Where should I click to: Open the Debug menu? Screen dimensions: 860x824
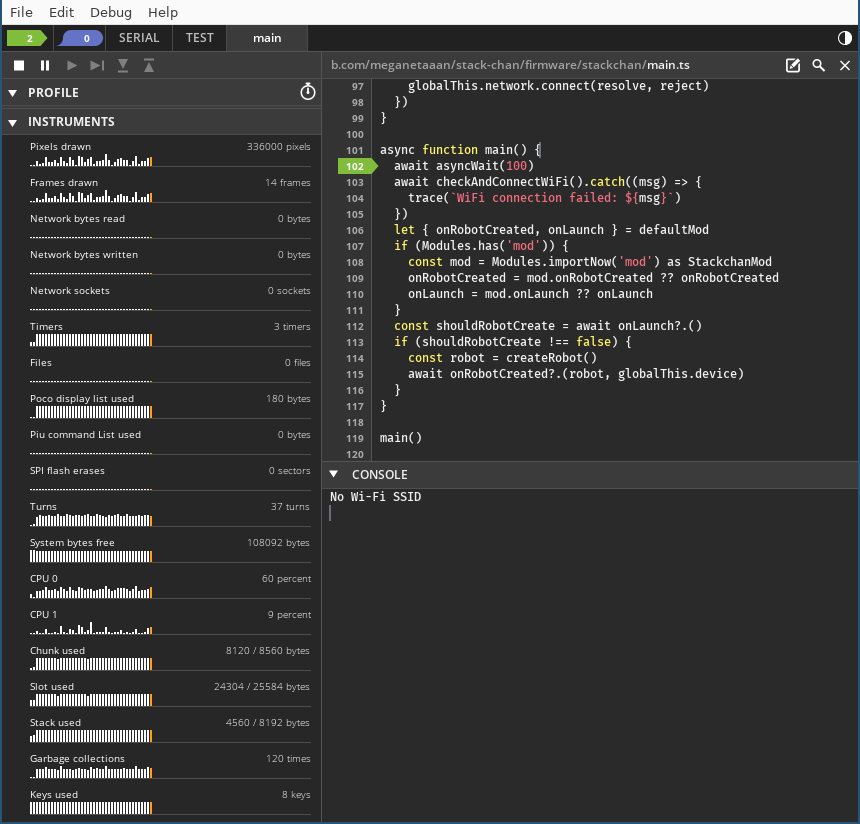[x=111, y=12]
